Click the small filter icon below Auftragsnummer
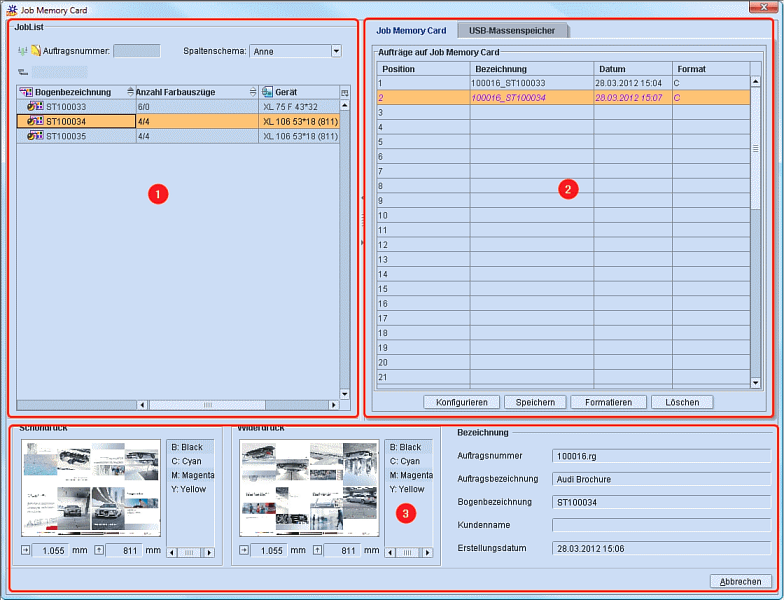Image resolution: width=784 pixels, height=600 pixels. [23, 72]
